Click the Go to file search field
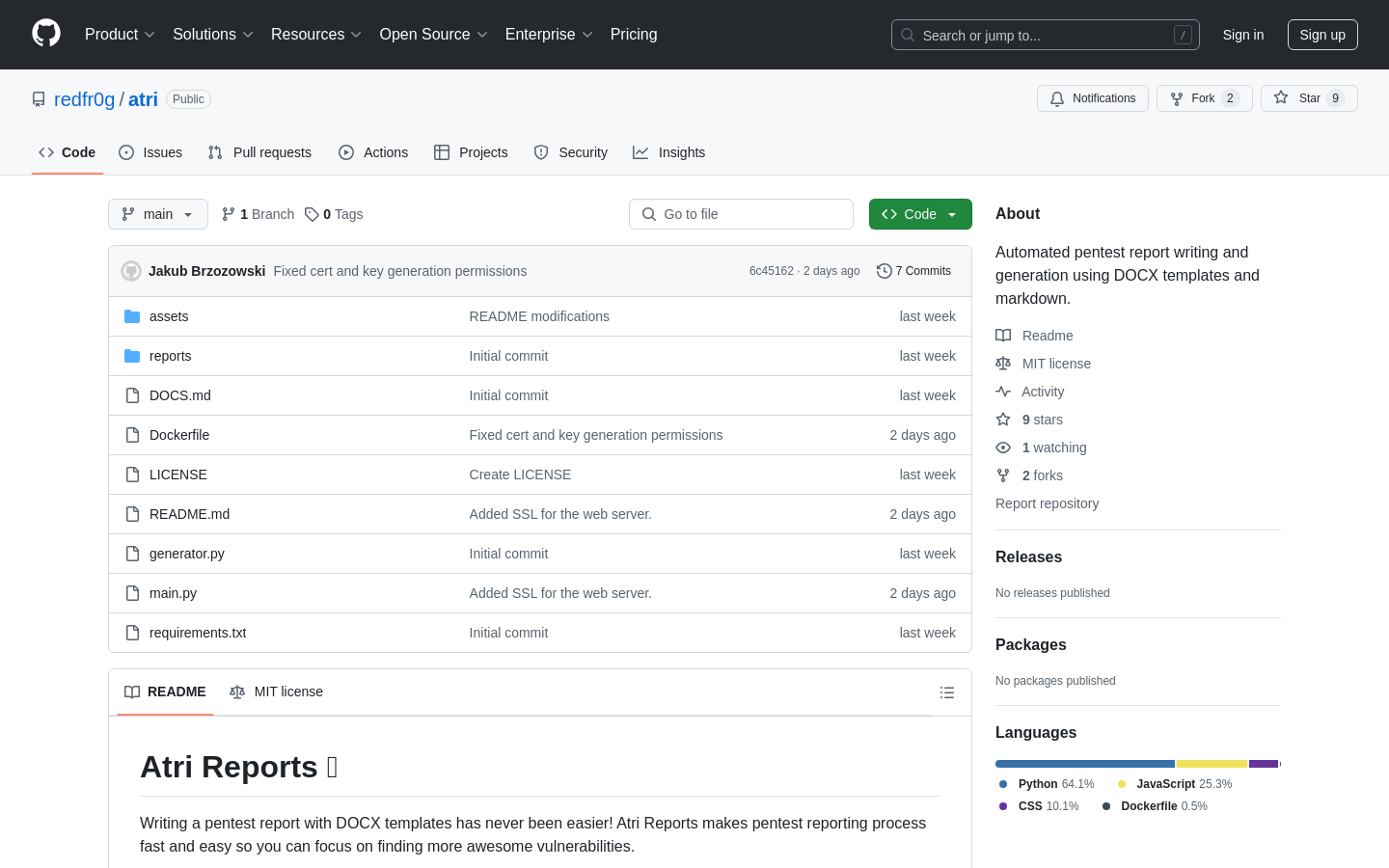 click(x=741, y=214)
